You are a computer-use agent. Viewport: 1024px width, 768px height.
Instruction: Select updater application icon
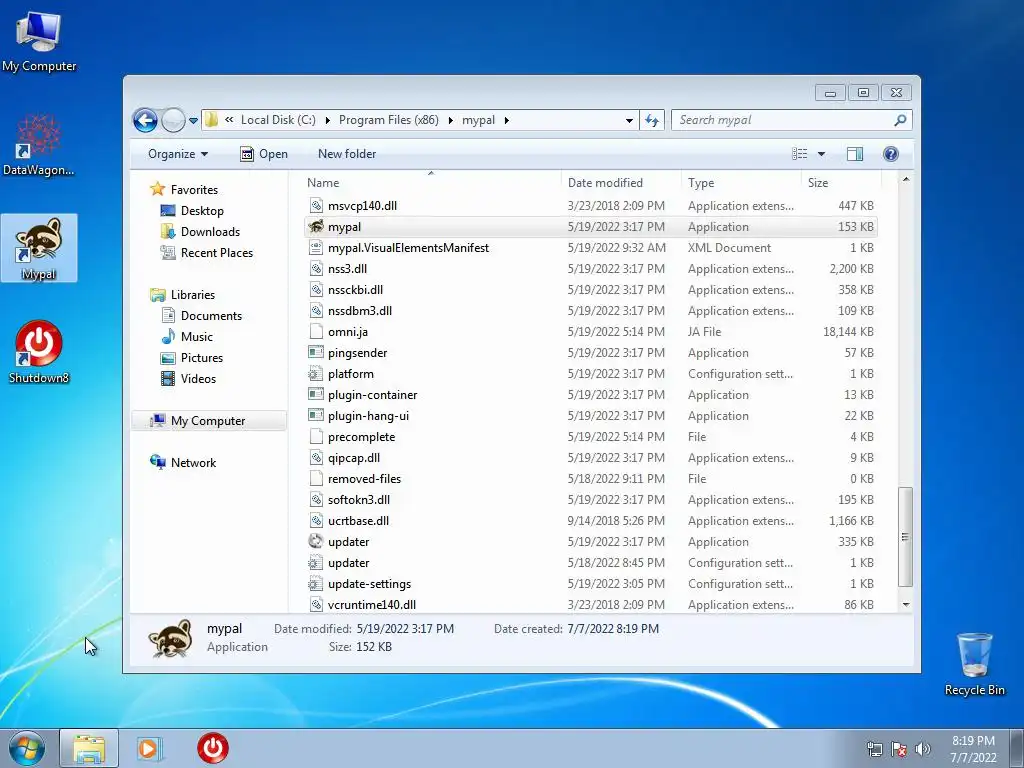pos(316,542)
